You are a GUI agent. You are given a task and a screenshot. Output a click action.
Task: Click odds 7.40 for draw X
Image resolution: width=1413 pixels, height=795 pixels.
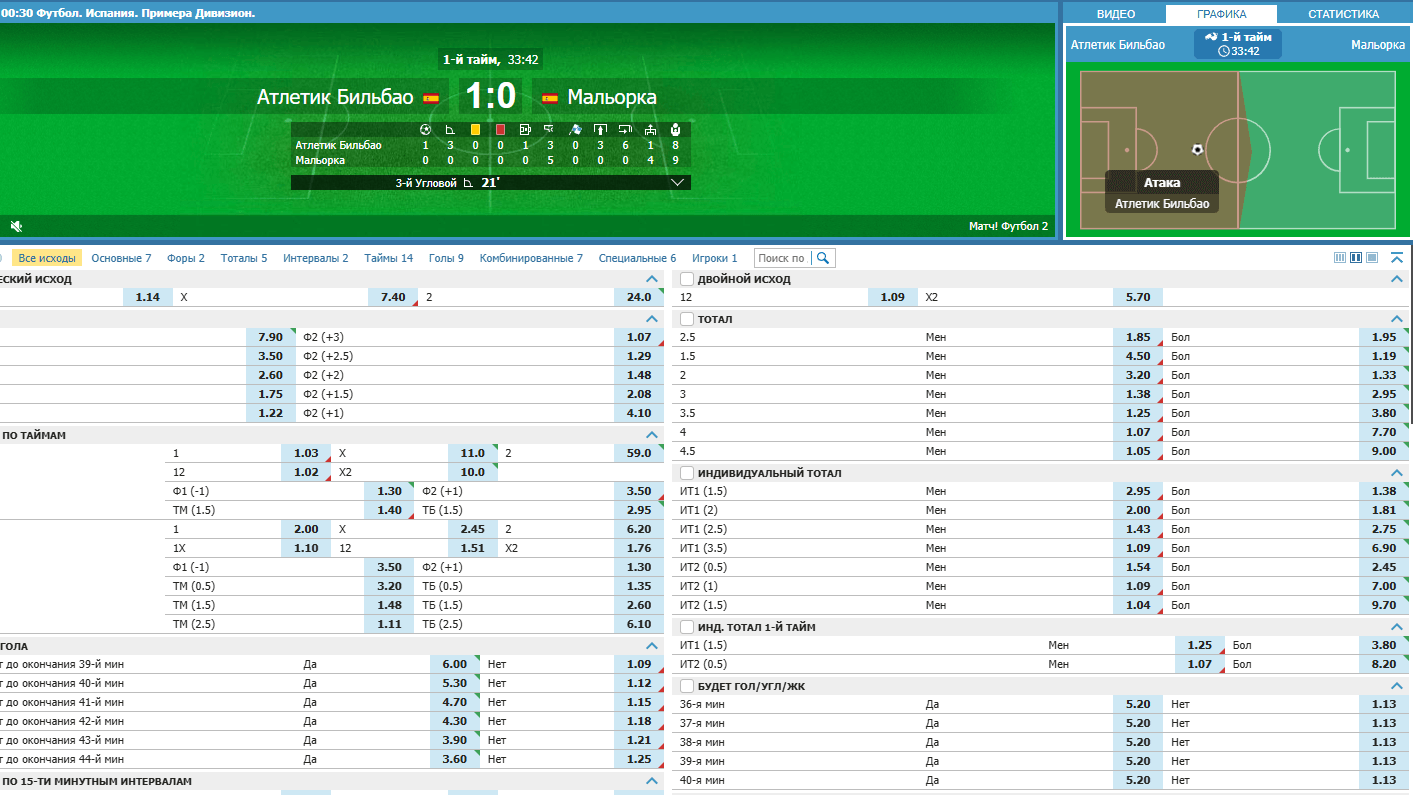point(393,297)
